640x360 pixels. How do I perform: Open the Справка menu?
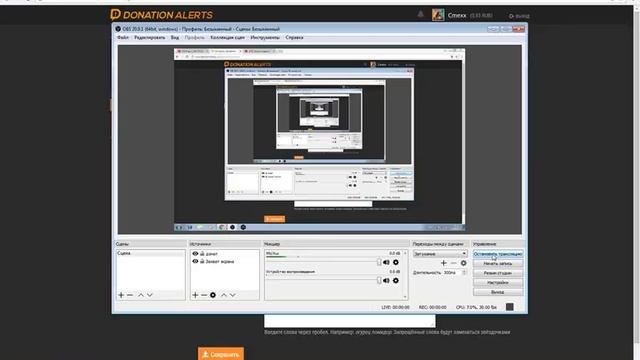point(294,38)
